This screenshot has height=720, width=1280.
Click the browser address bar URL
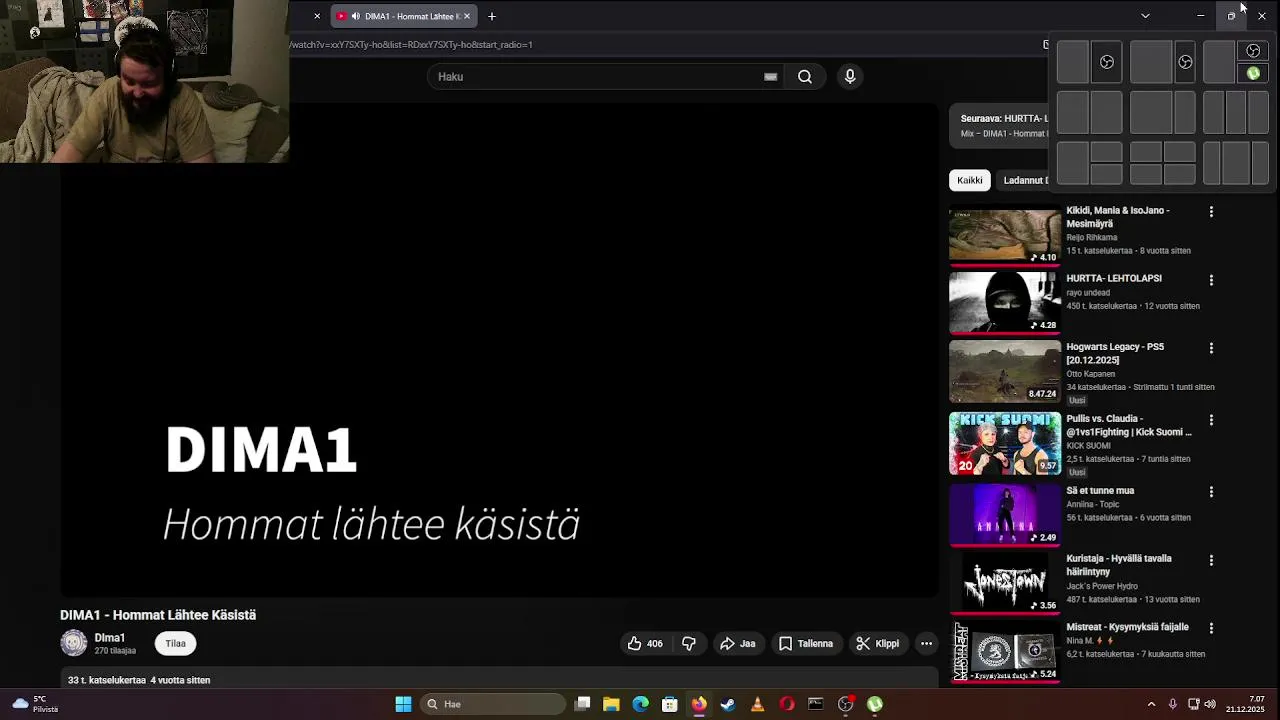411,45
